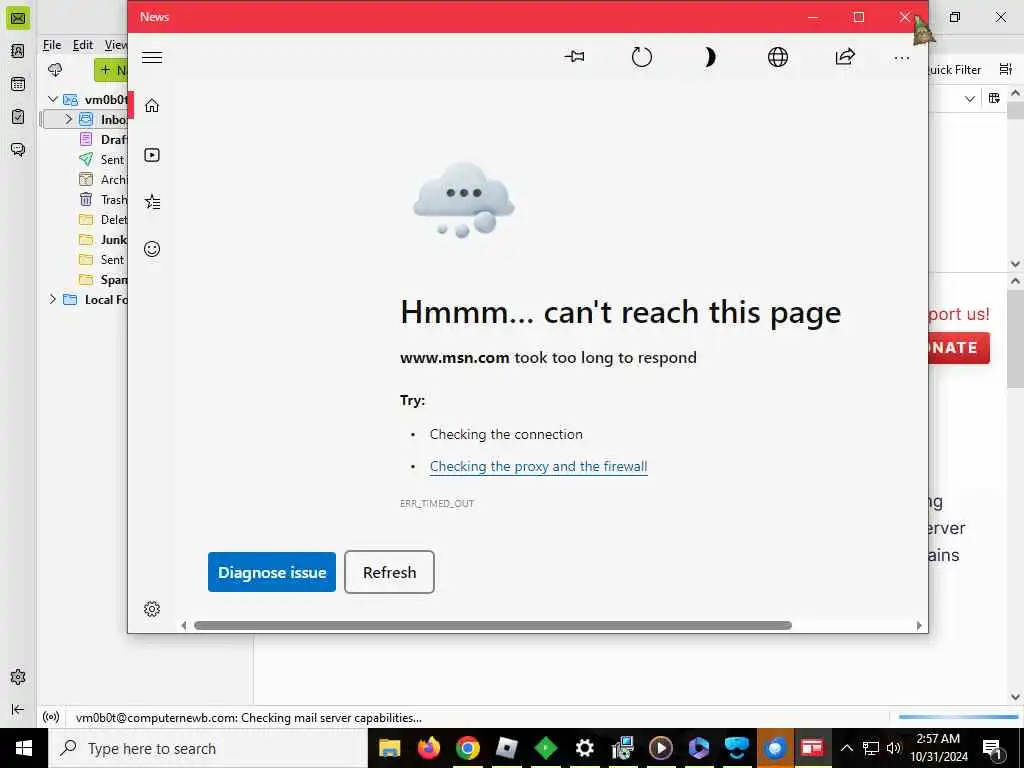Go to the News home sidebar icon
The image size is (1024, 768).
tap(152, 105)
